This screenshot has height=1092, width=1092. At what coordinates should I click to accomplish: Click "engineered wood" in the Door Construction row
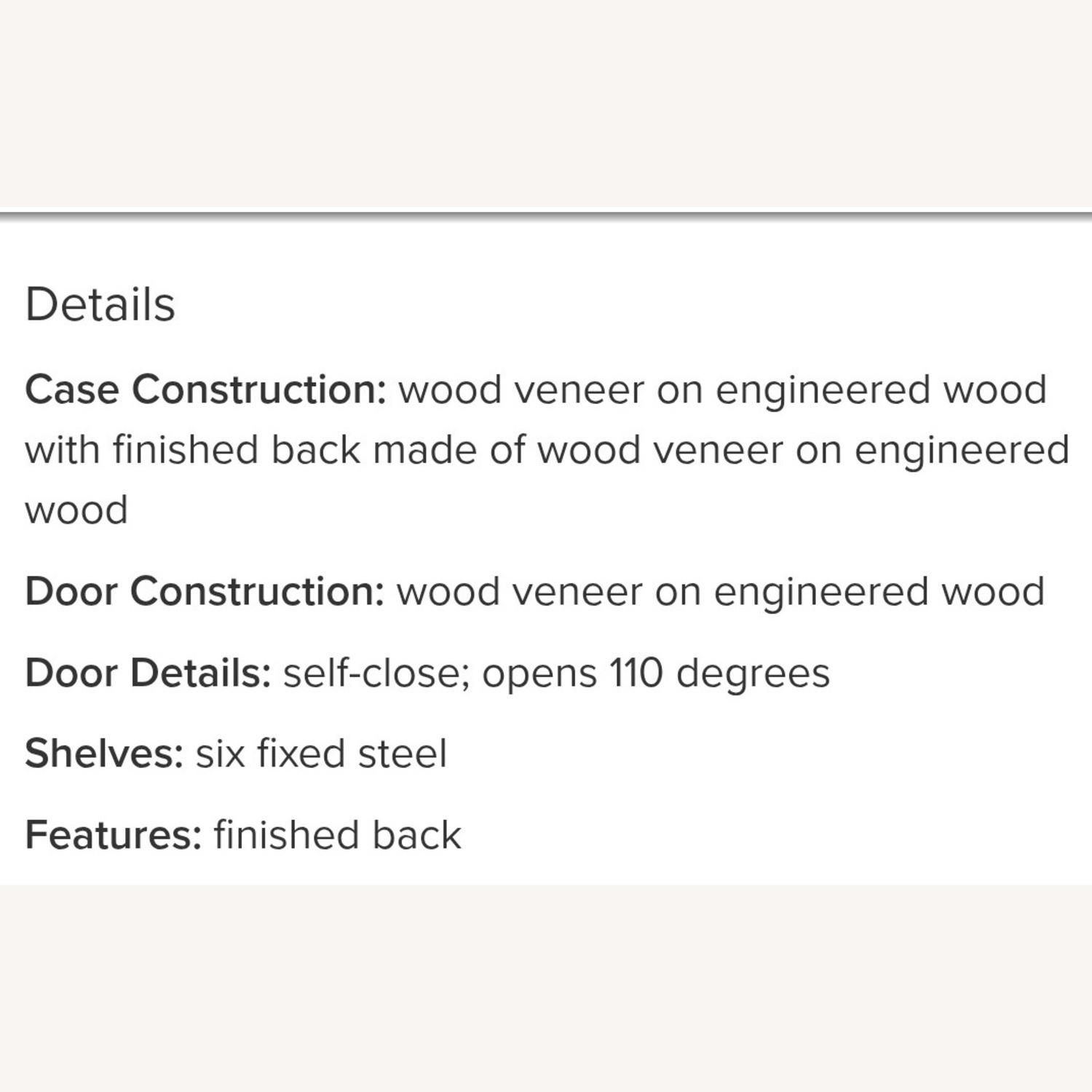click(879, 591)
